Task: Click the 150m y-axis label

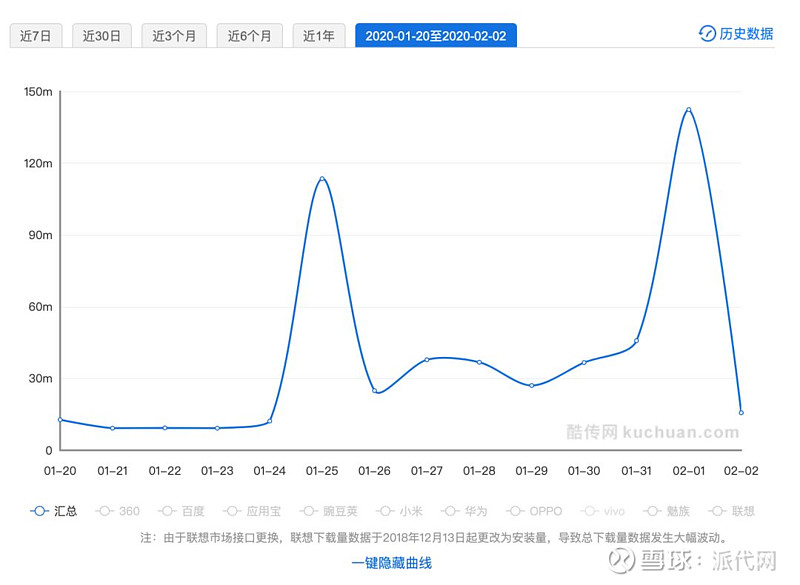Action: click(x=38, y=92)
